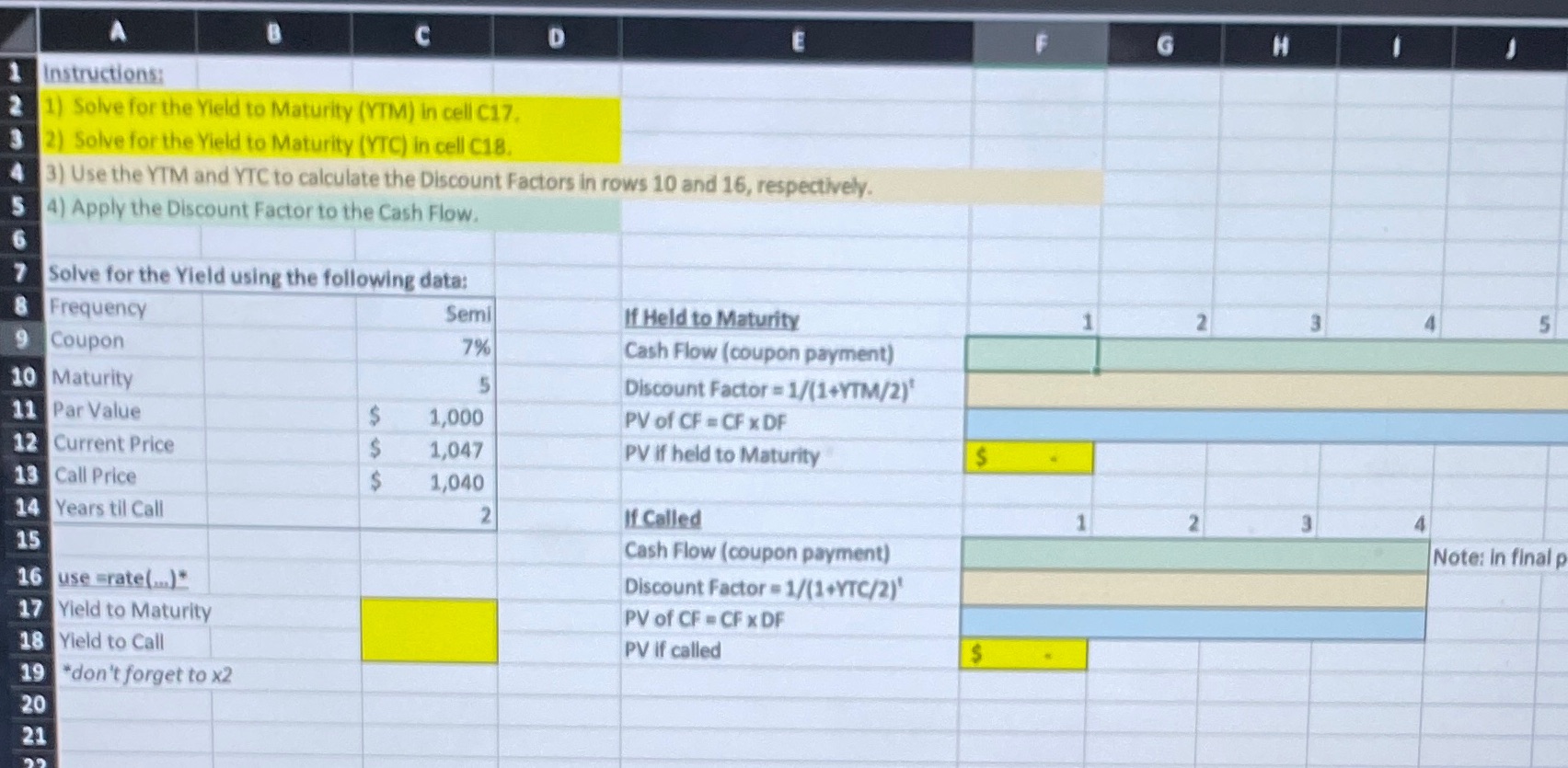Select the "Yield to Call" label
The image size is (1568, 768).
tap(111, 641)
